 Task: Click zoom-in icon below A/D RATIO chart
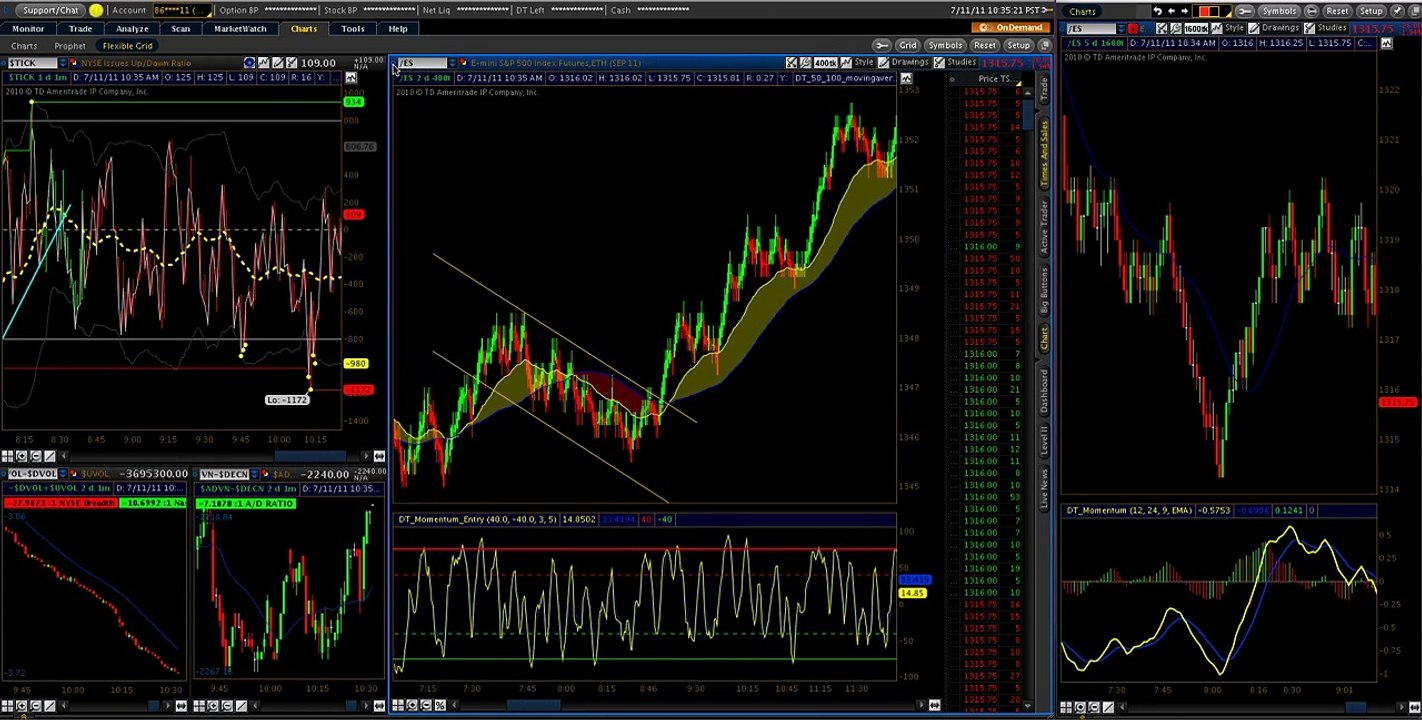point(213,705)
